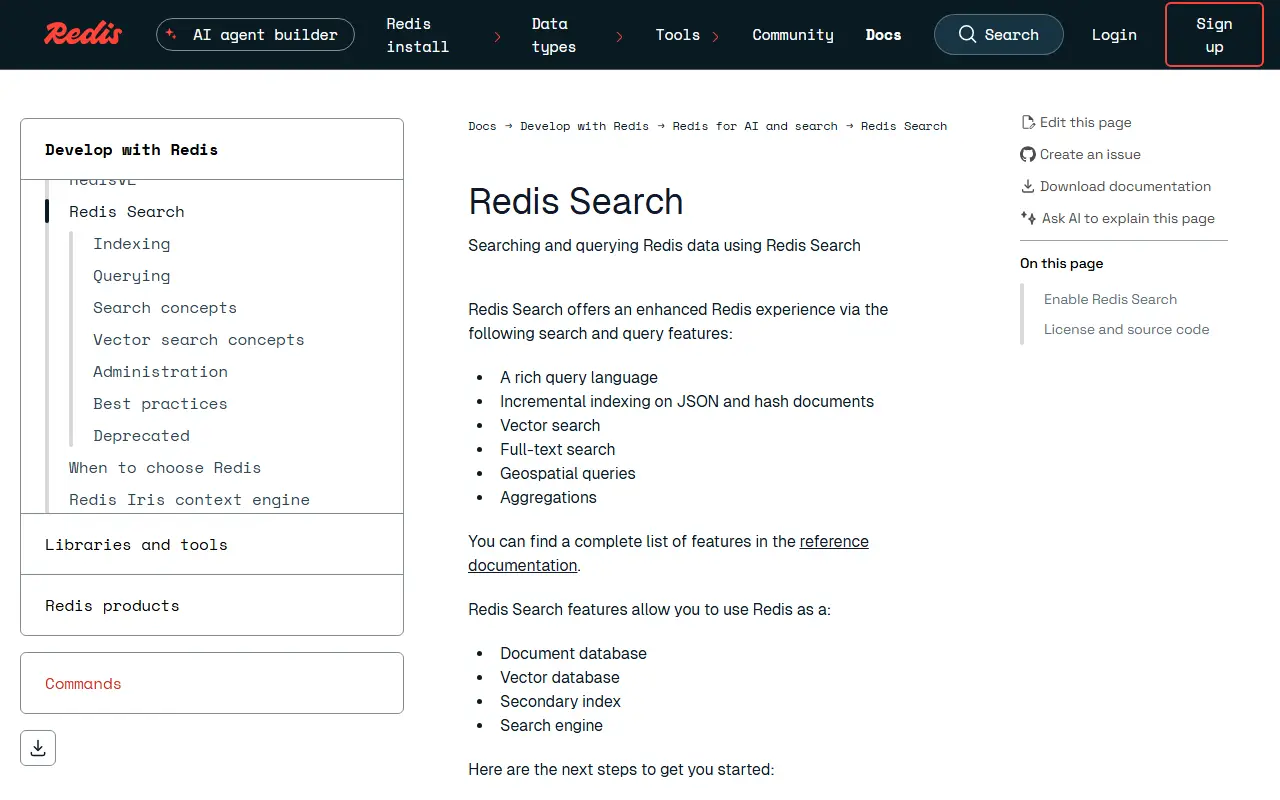Viewport: 1280px width, 800px height.
Task: Expand the Tools menu chevron
Action: (716, 37)
